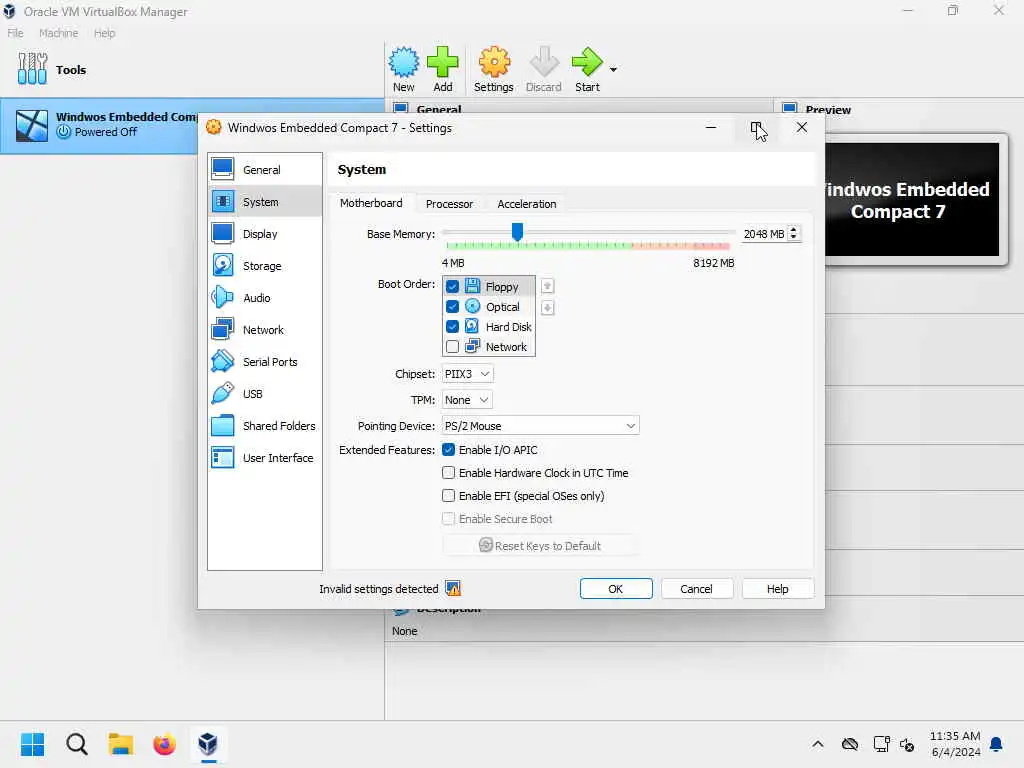Uncheck Hard Disk in boot order
The height and width of the screenshot is (768, 1024).
452,327
